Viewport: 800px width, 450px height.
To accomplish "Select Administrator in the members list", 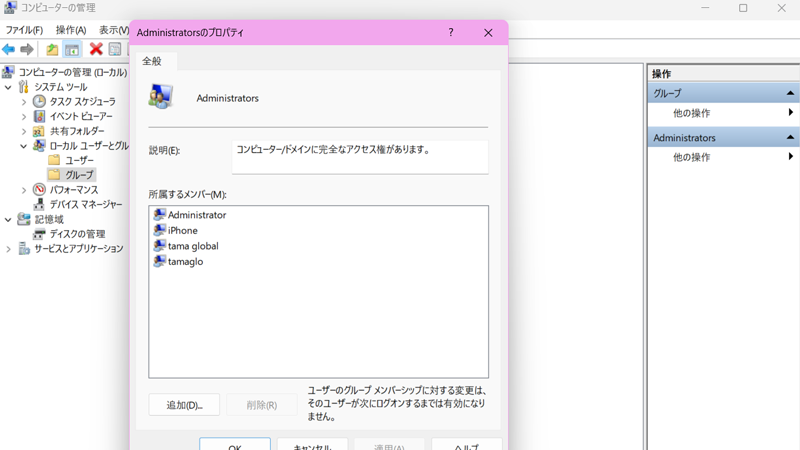I will coord(197,215).
